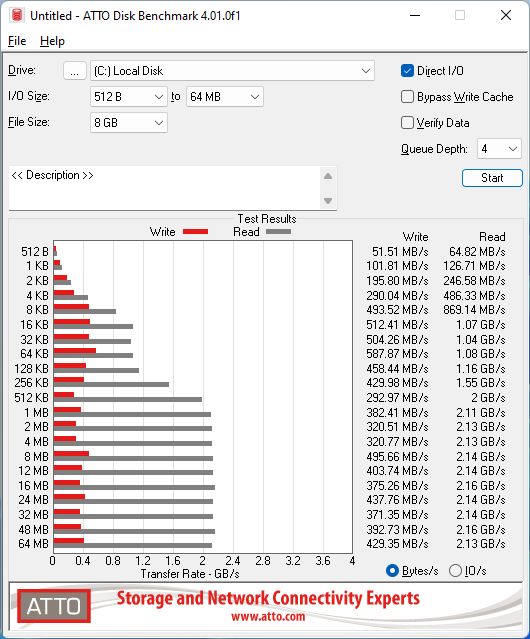530x639 pixels.
Task: Click the 48 MB row label in chart
Action: coord(33,529)
